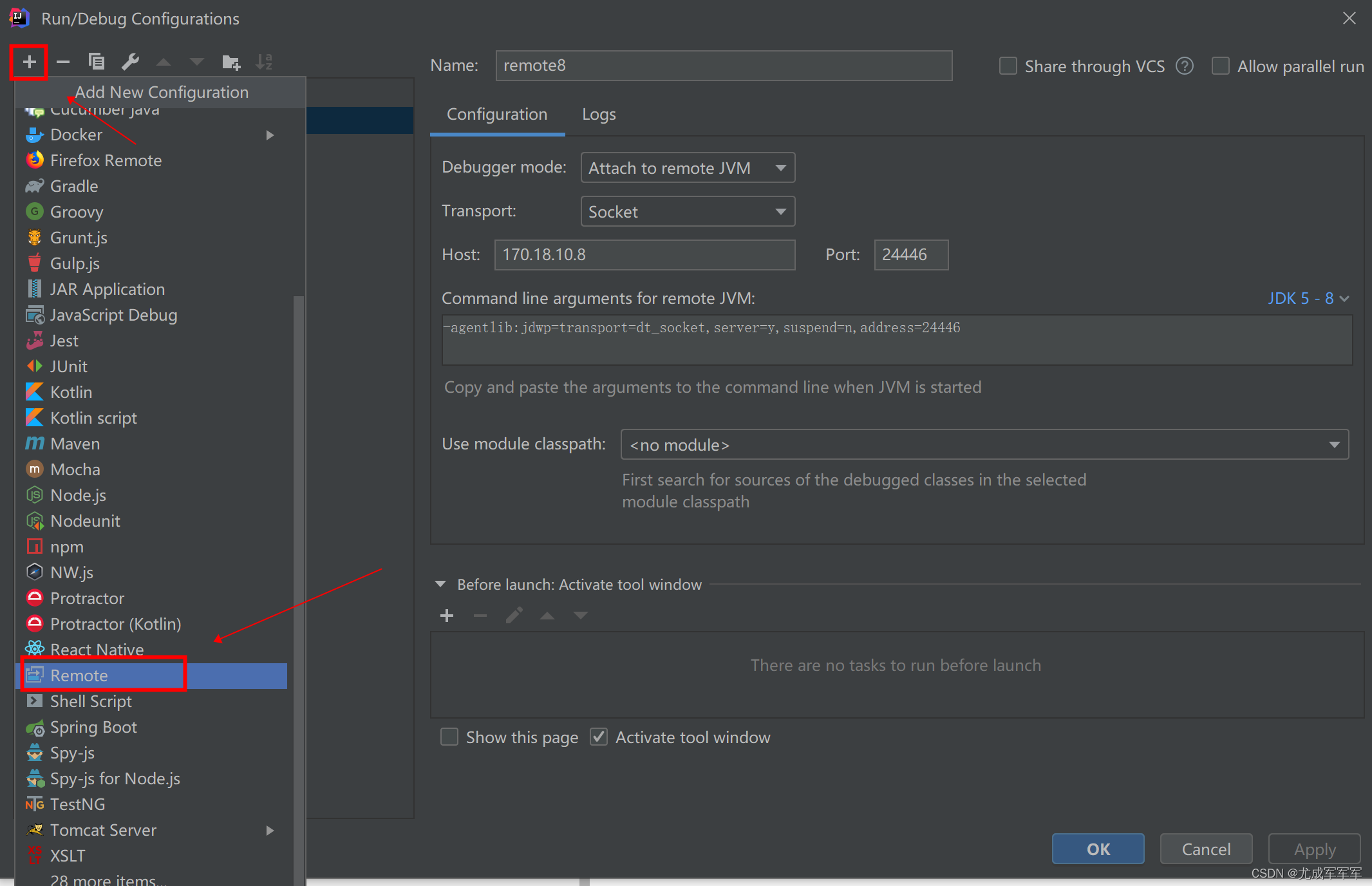Check the Show this page option
This screenshot has height=886, width=1372.
pyautogui.click(x=449, y=737)
